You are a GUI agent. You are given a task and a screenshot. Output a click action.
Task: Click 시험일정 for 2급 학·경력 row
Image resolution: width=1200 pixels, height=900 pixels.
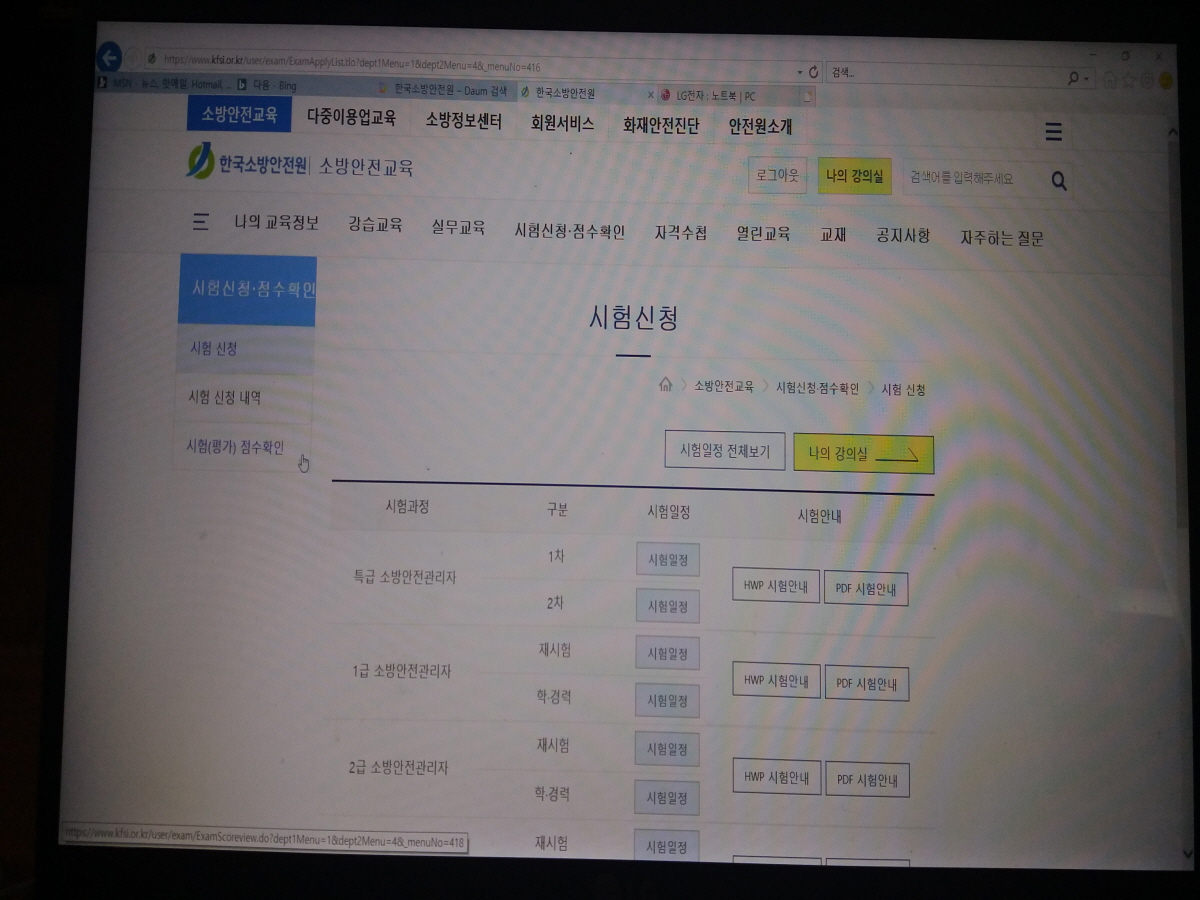(x=667, y=798)
